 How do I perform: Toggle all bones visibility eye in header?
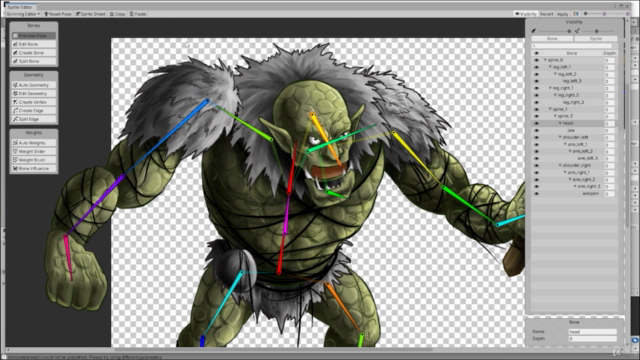click(536, 53)
